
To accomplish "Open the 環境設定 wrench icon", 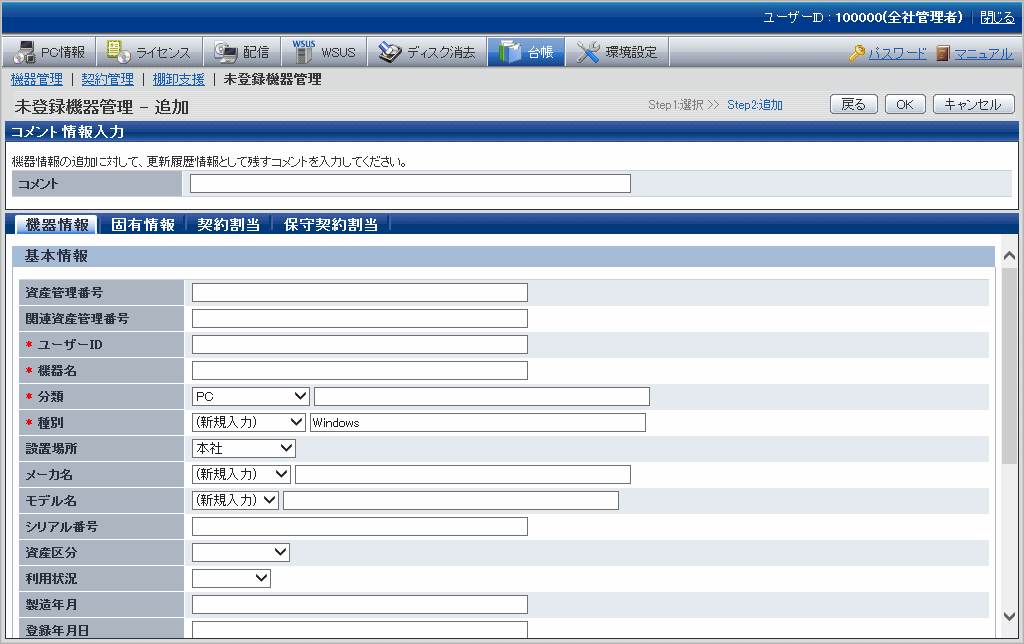I will [x=588, y=52].
